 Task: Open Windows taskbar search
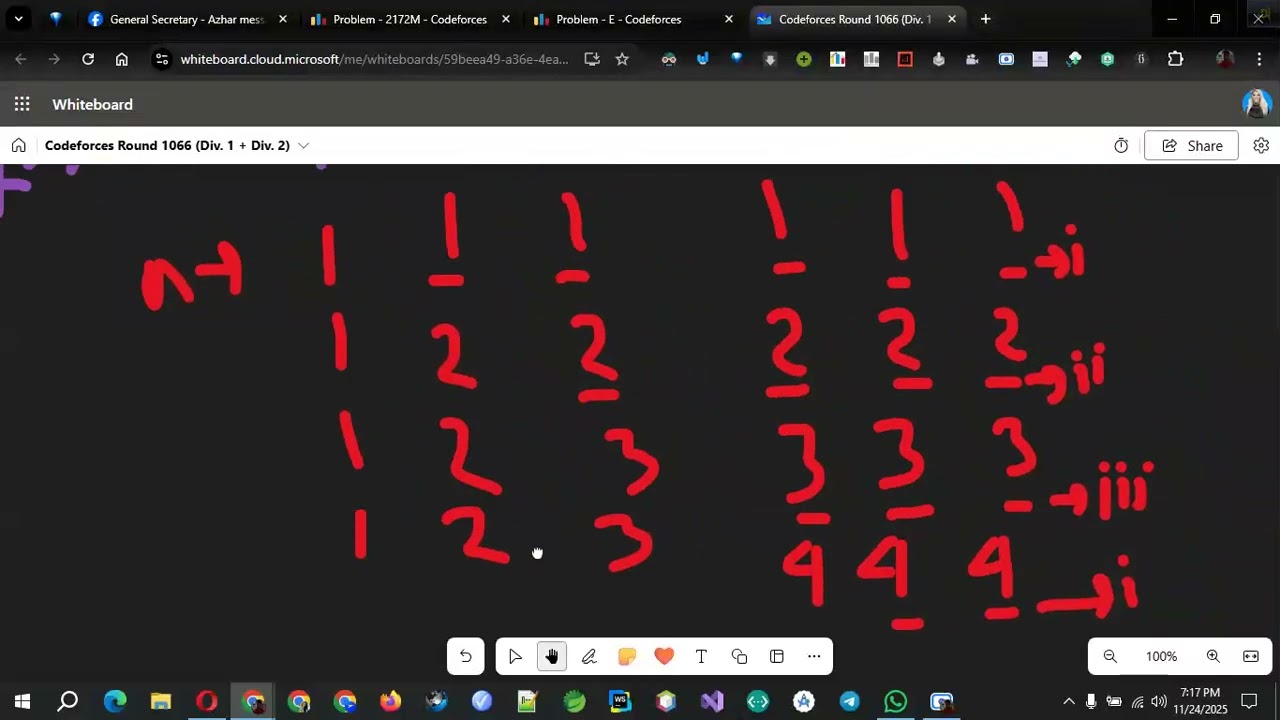pos(67,701)
